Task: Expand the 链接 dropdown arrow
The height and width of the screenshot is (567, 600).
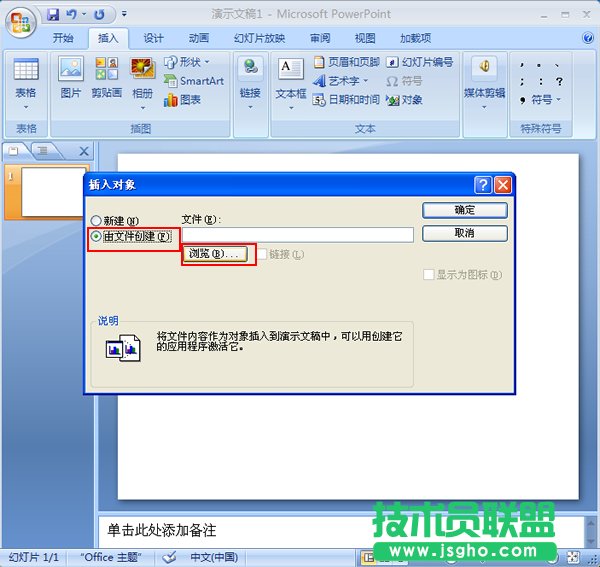Action: (x=250, y=108)
